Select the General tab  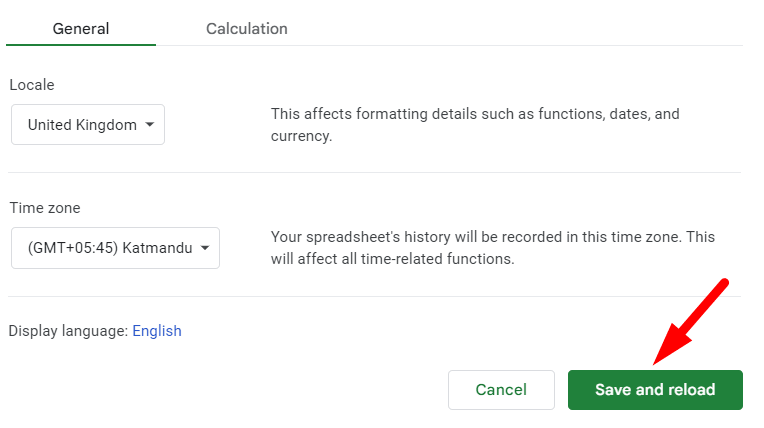click(x=81, y=29)
